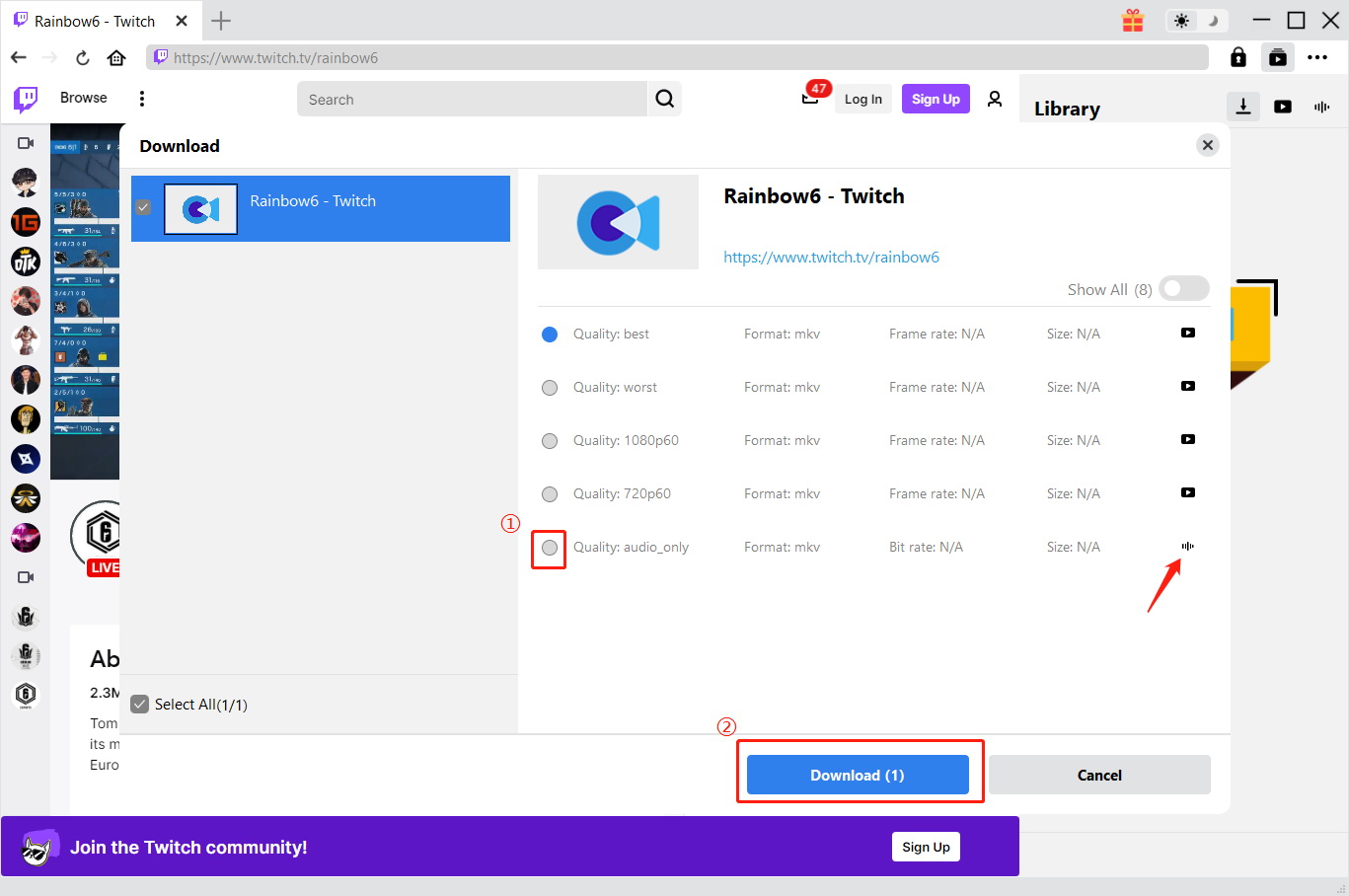Click the forward navigation arrow
1349x896 pixels.
pos(49,57)
